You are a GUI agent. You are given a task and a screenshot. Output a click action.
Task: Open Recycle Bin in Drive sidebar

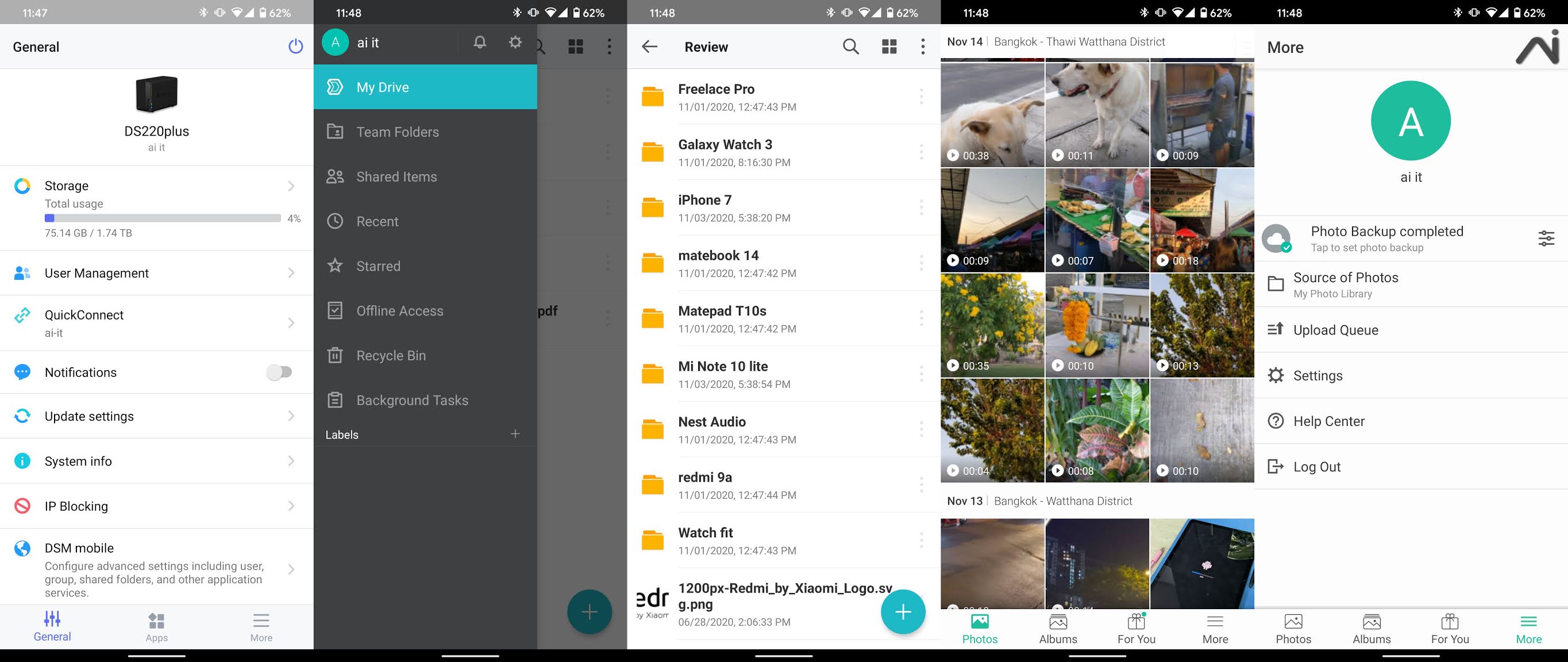pyautogui.click(x=425, y=355)
